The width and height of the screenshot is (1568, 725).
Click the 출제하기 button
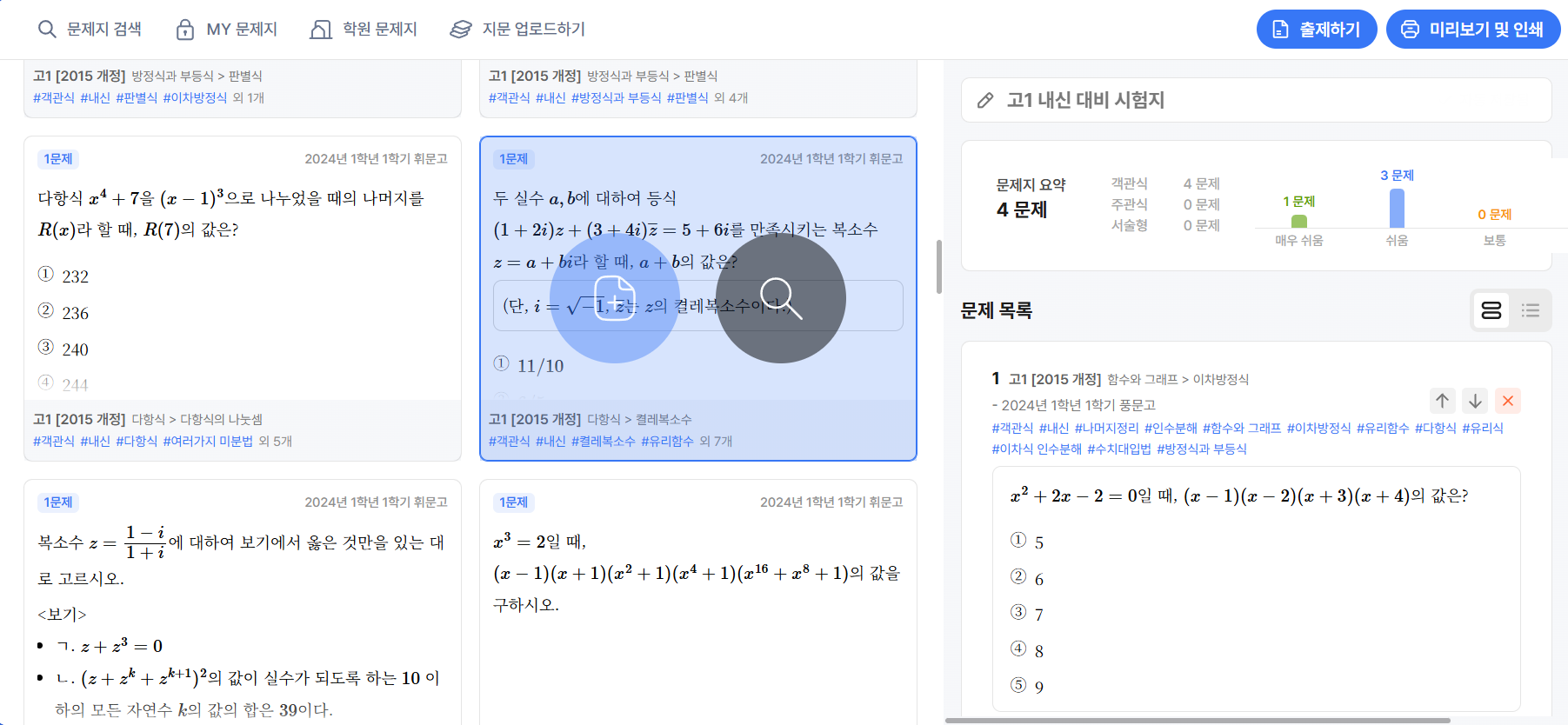pyautogui.click(x=1317, y=30)
